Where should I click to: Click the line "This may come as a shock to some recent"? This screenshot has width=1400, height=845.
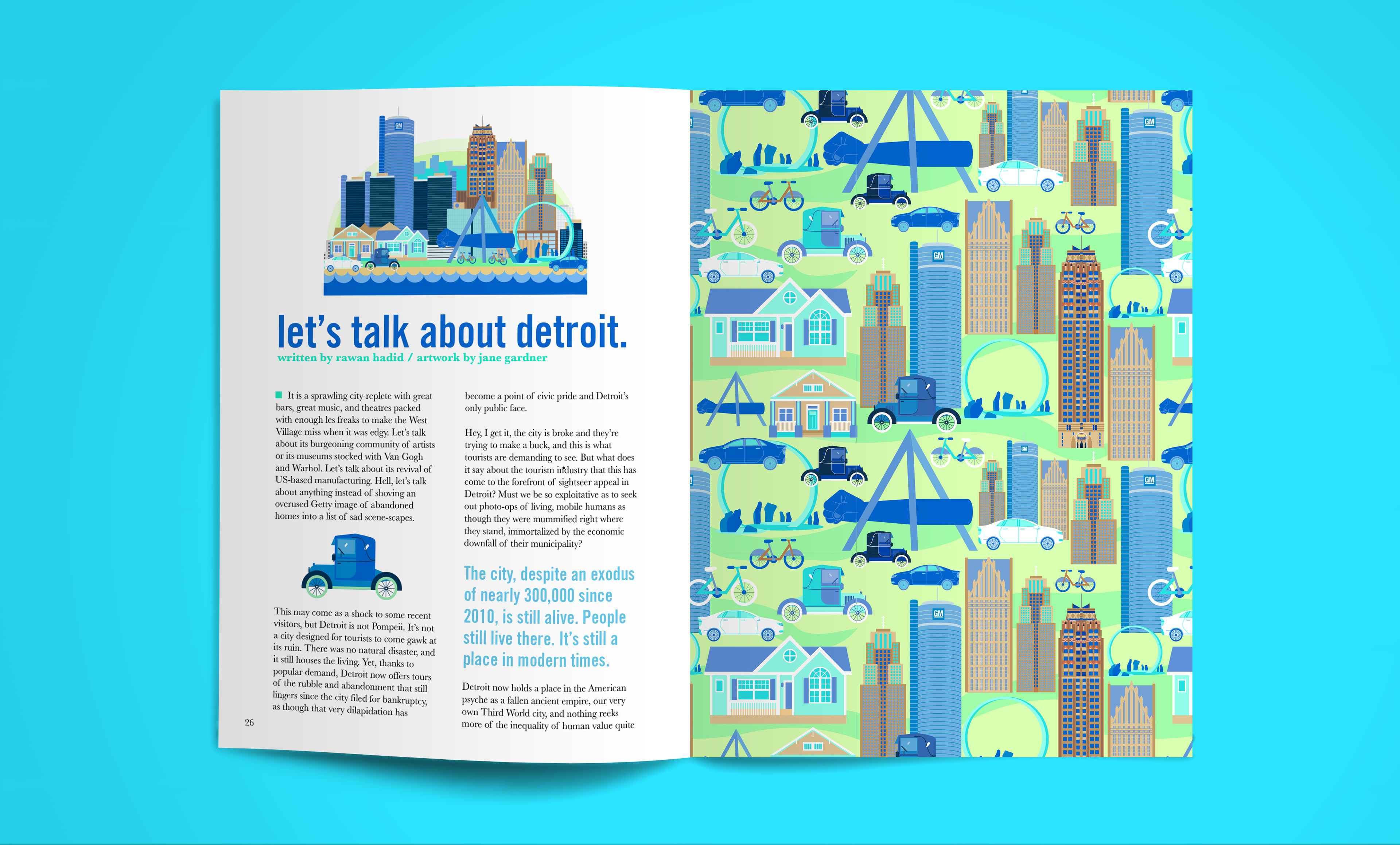coord(352,613)
